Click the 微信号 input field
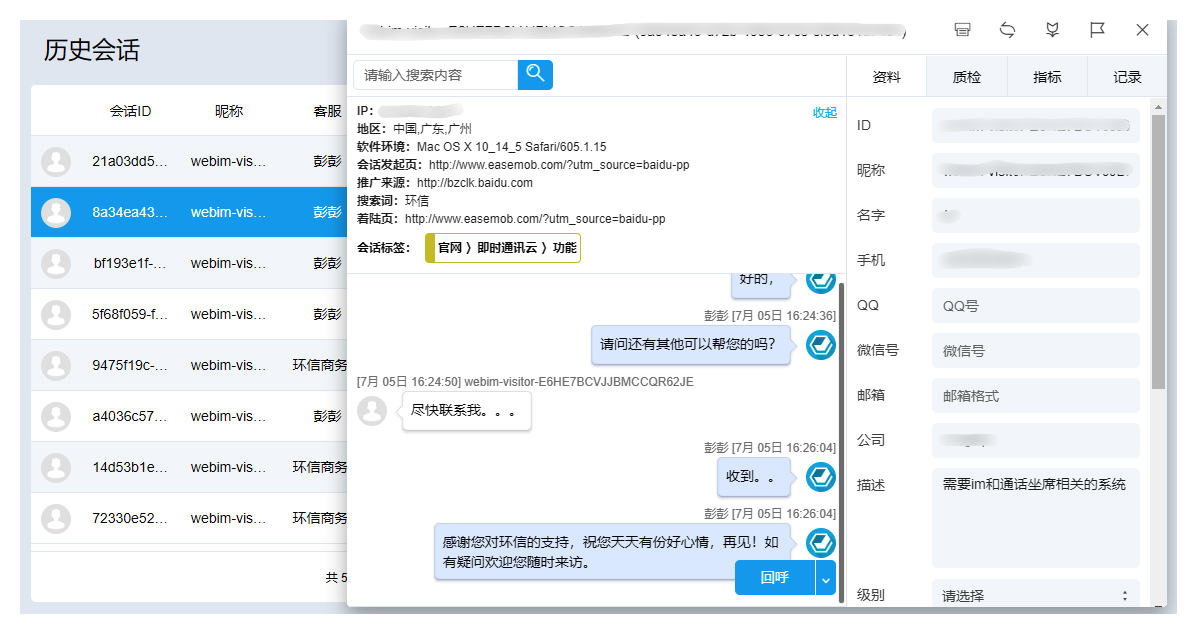 [1035, 351]
